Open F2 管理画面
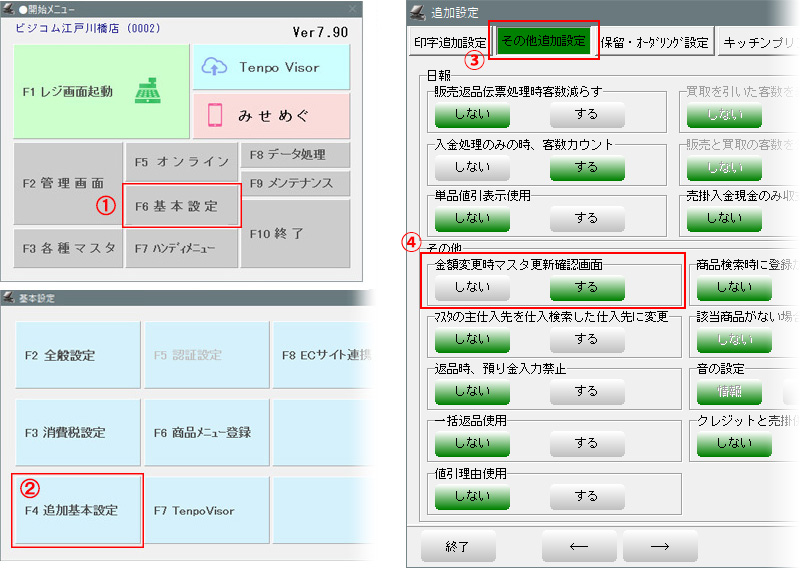 (x=65, y=184)
